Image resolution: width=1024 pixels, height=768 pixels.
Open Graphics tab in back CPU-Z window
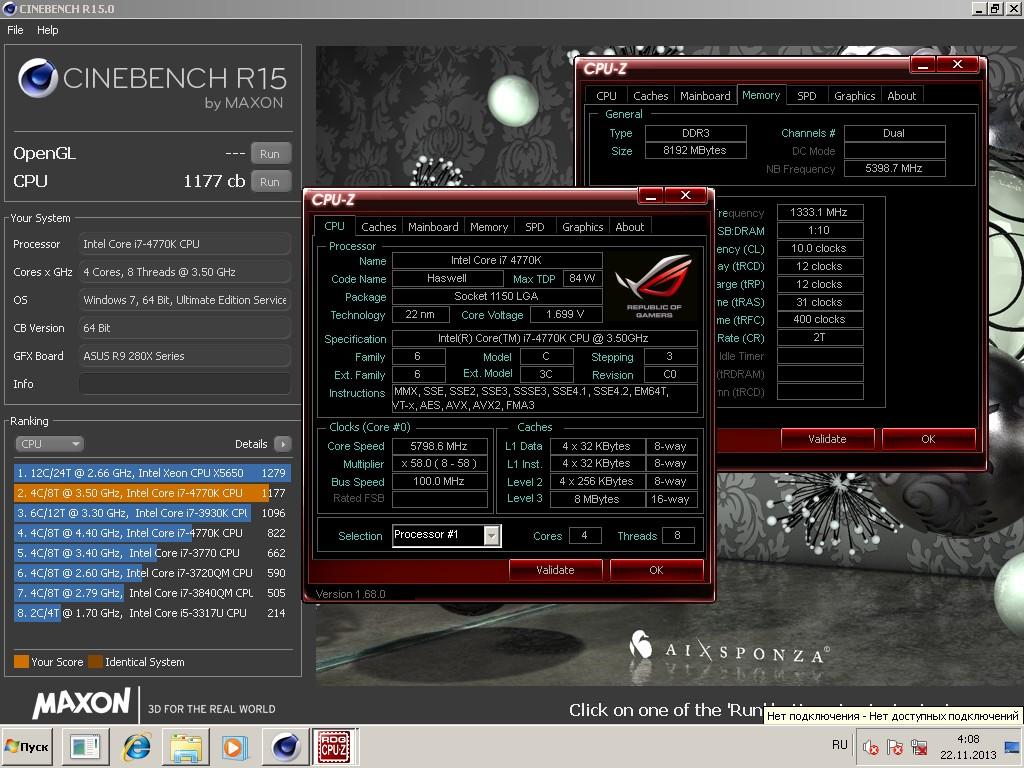coord(854,96)
